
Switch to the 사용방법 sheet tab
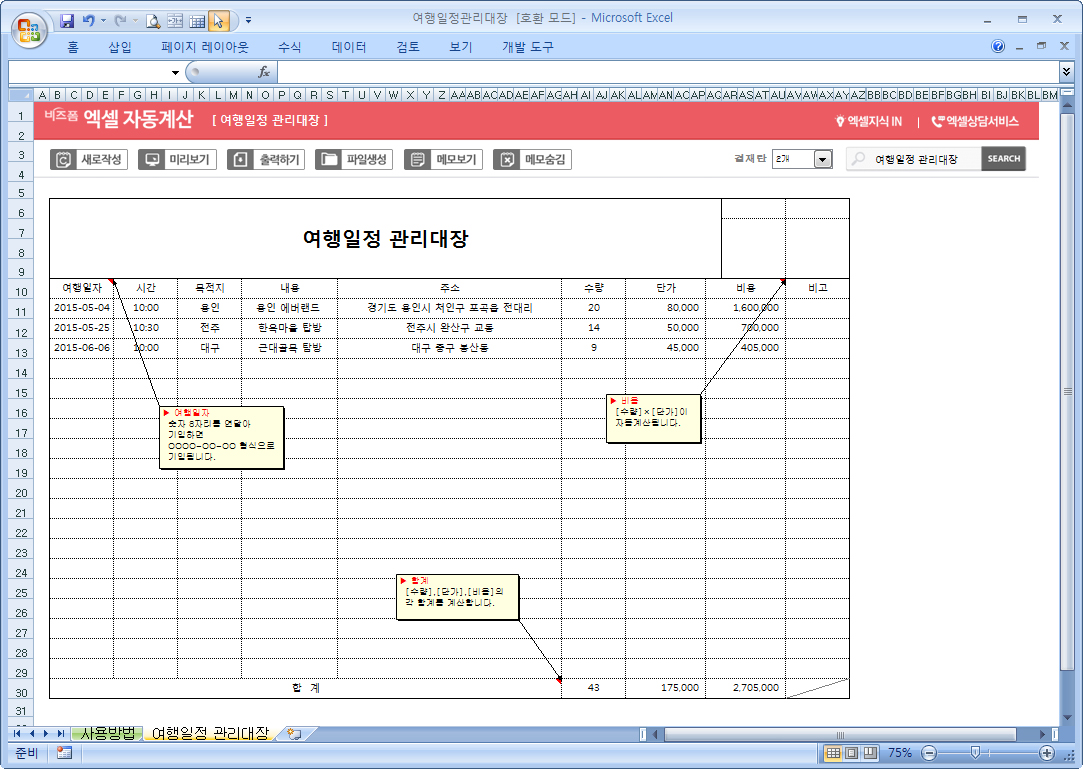tap(108, 734)
